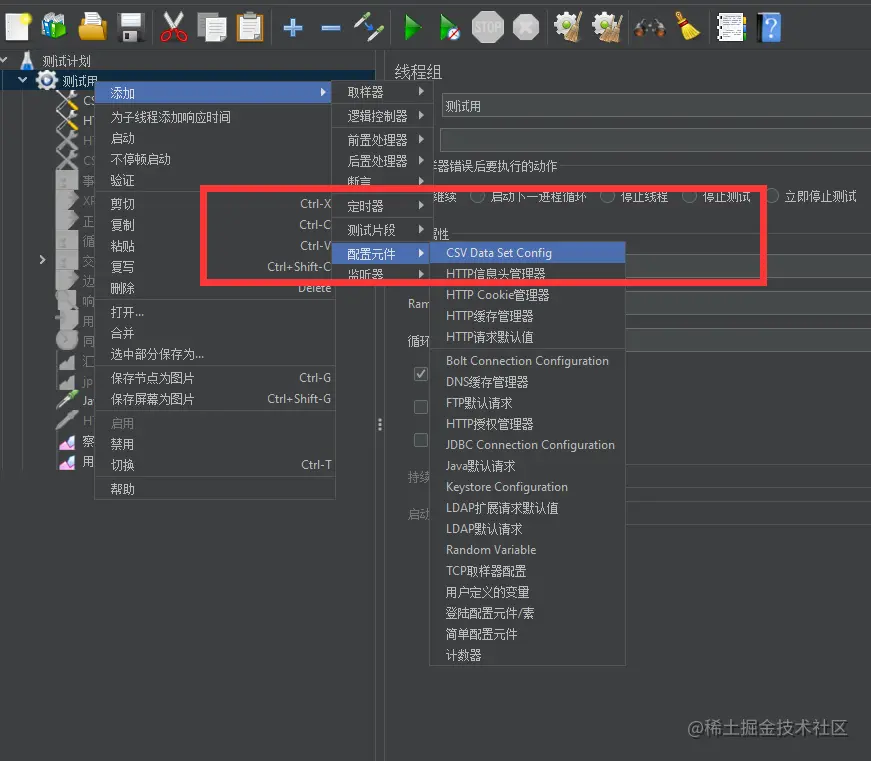Screen dimensions: 871x761
Task: Click the 名称 field containing 测试用
Action: click(657, 106)
